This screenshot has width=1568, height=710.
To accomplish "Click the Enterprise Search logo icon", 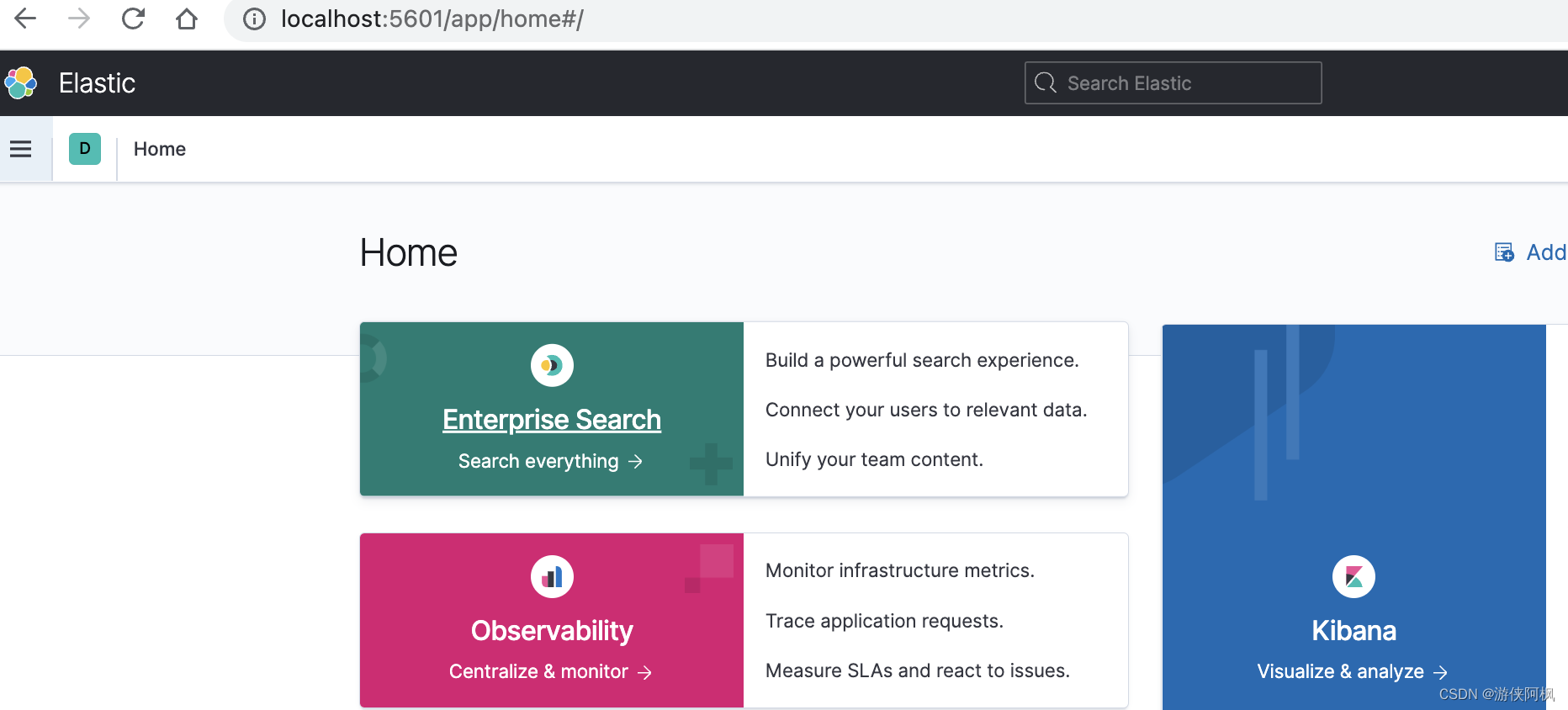I will [552, 365].
